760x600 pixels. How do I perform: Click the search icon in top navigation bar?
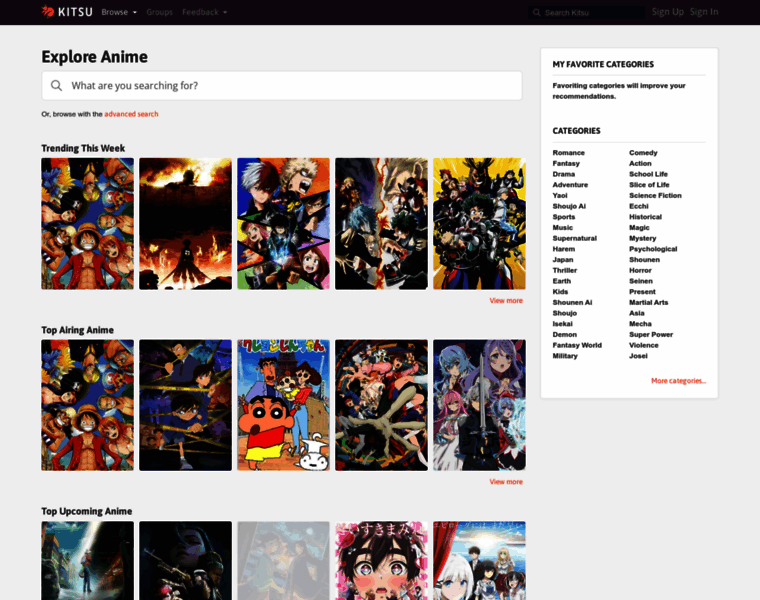(x=537, y=13)
